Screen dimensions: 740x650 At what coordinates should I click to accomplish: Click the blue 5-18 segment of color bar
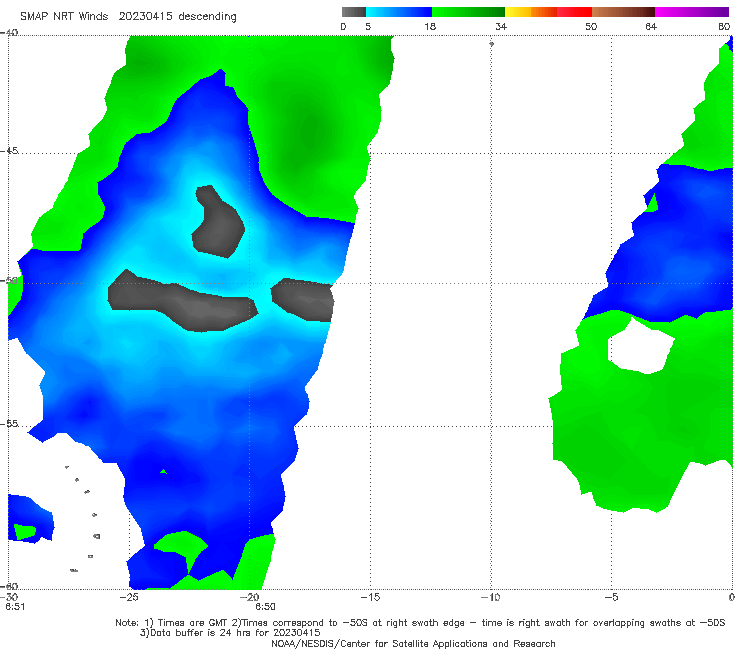(399, 12)
